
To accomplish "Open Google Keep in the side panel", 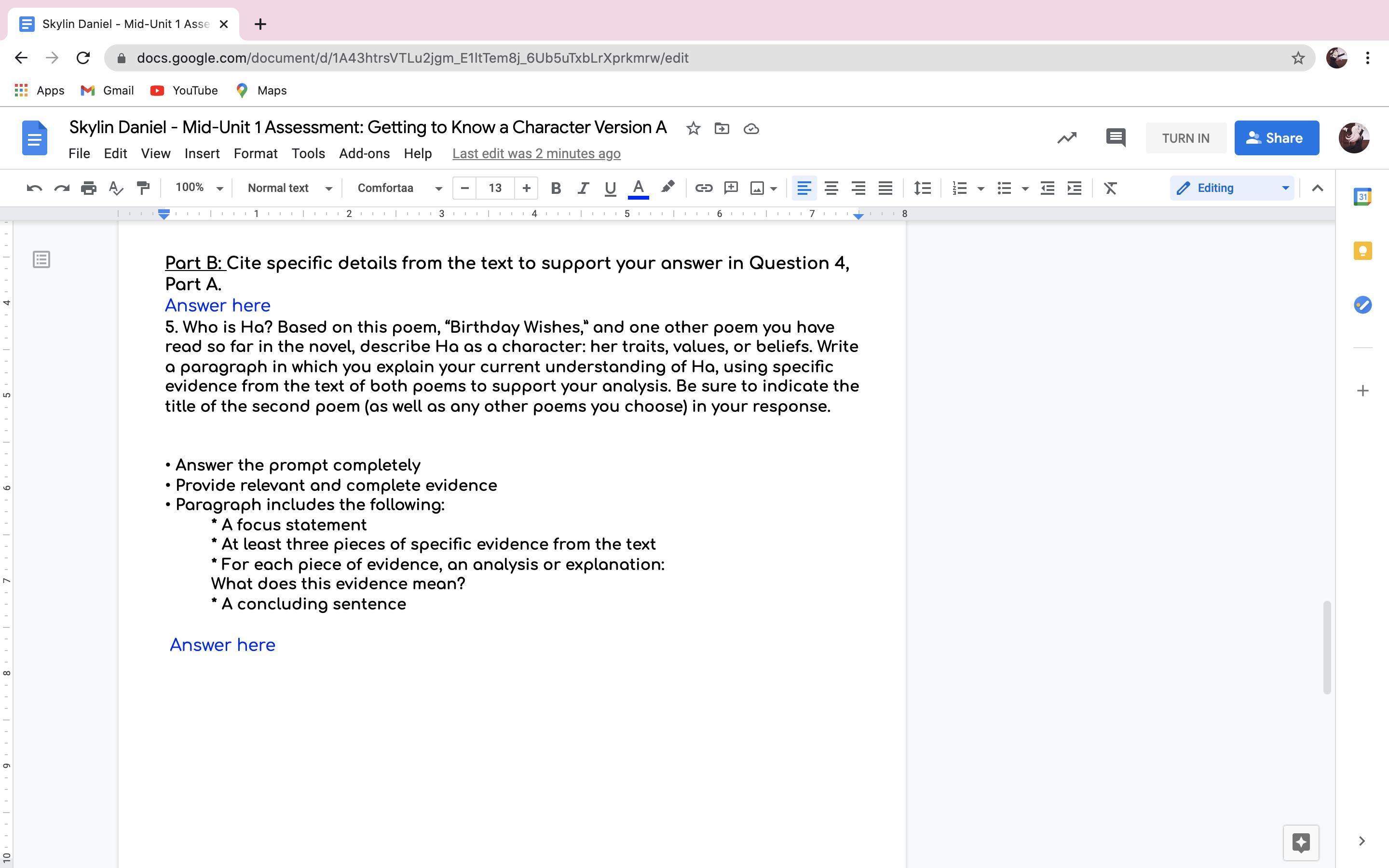I will (x=1362, y=251).
